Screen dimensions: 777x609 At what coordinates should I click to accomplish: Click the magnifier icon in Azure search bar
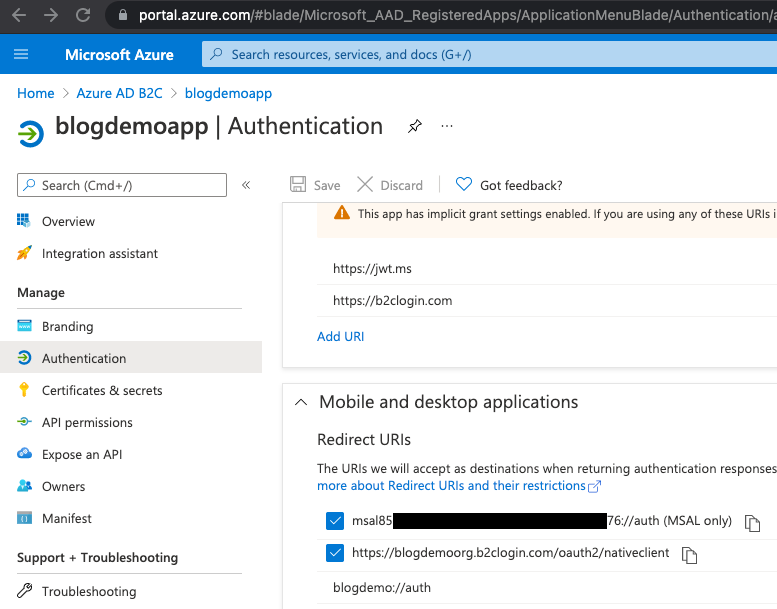click(216, 54)
